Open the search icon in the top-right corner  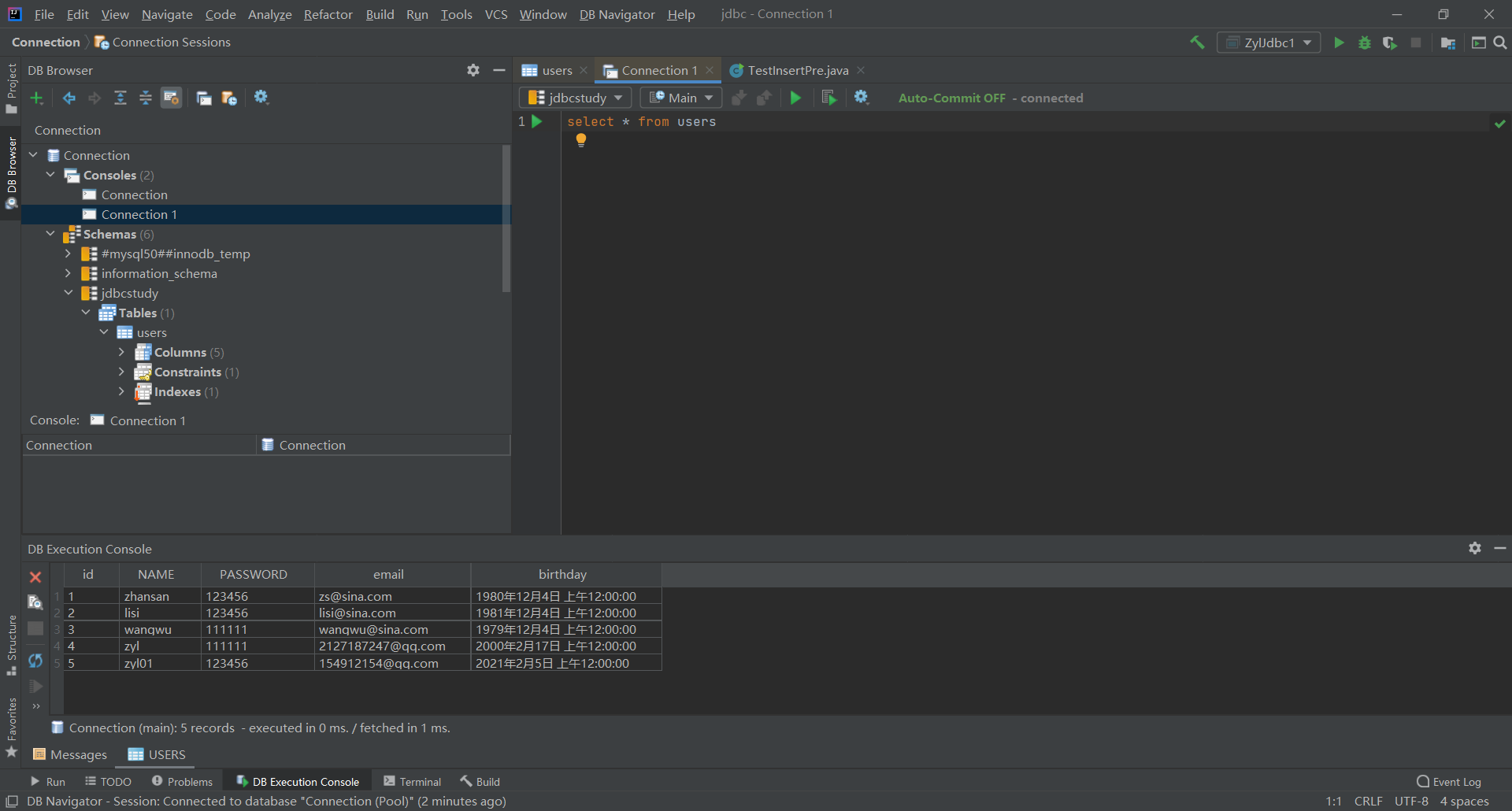click(1500, 42)
